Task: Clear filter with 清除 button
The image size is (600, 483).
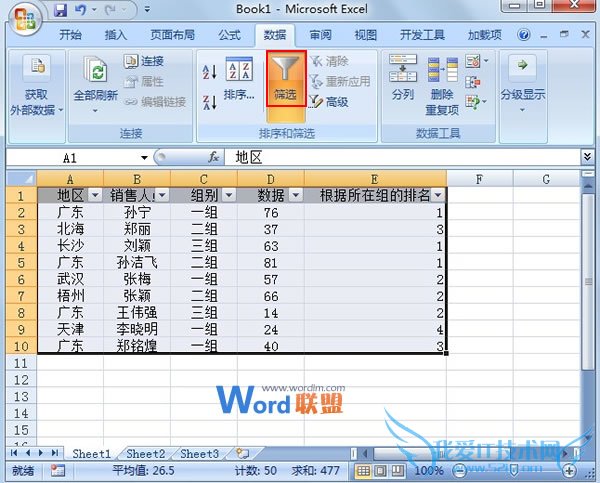Action: [329, 61]
